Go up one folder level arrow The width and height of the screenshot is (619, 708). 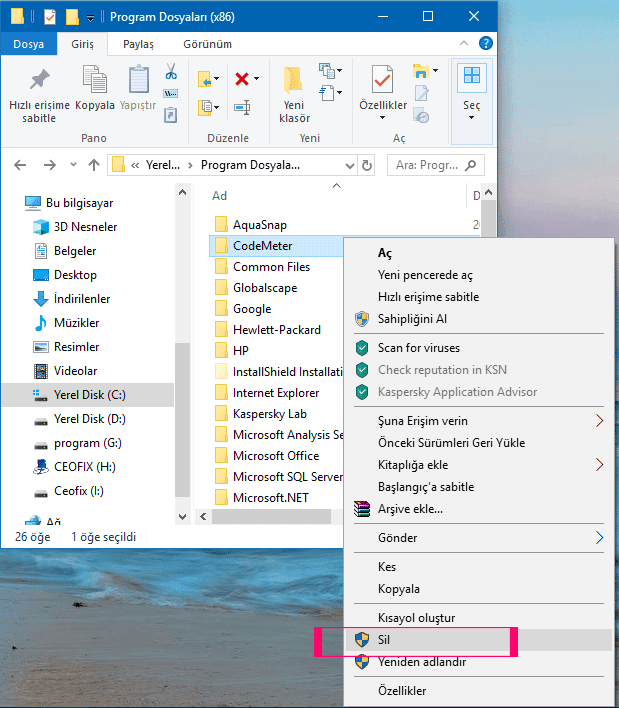pos(94,165)
